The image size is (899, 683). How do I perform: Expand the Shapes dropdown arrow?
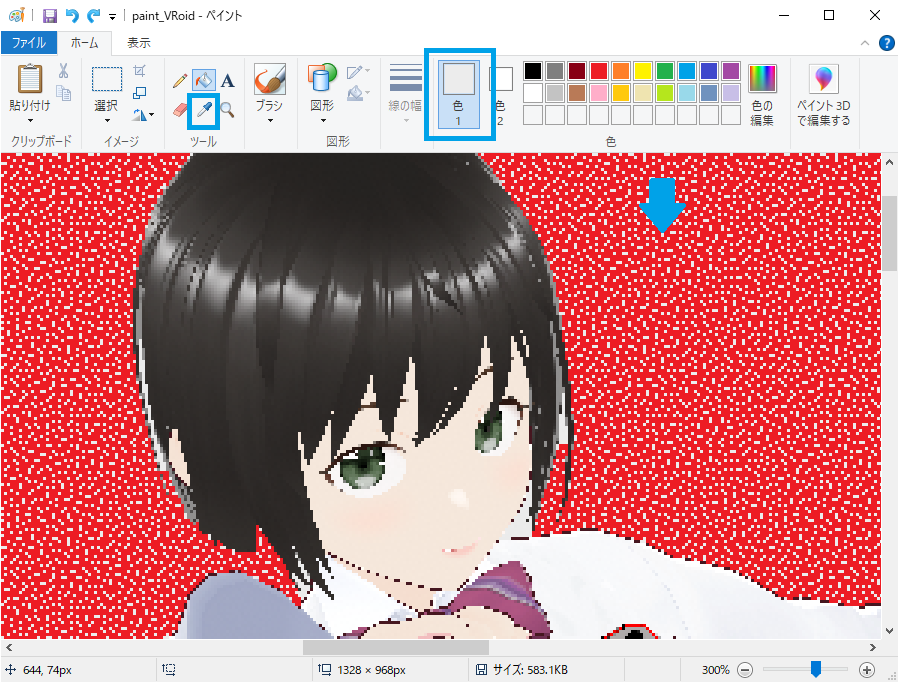point(322,120)
